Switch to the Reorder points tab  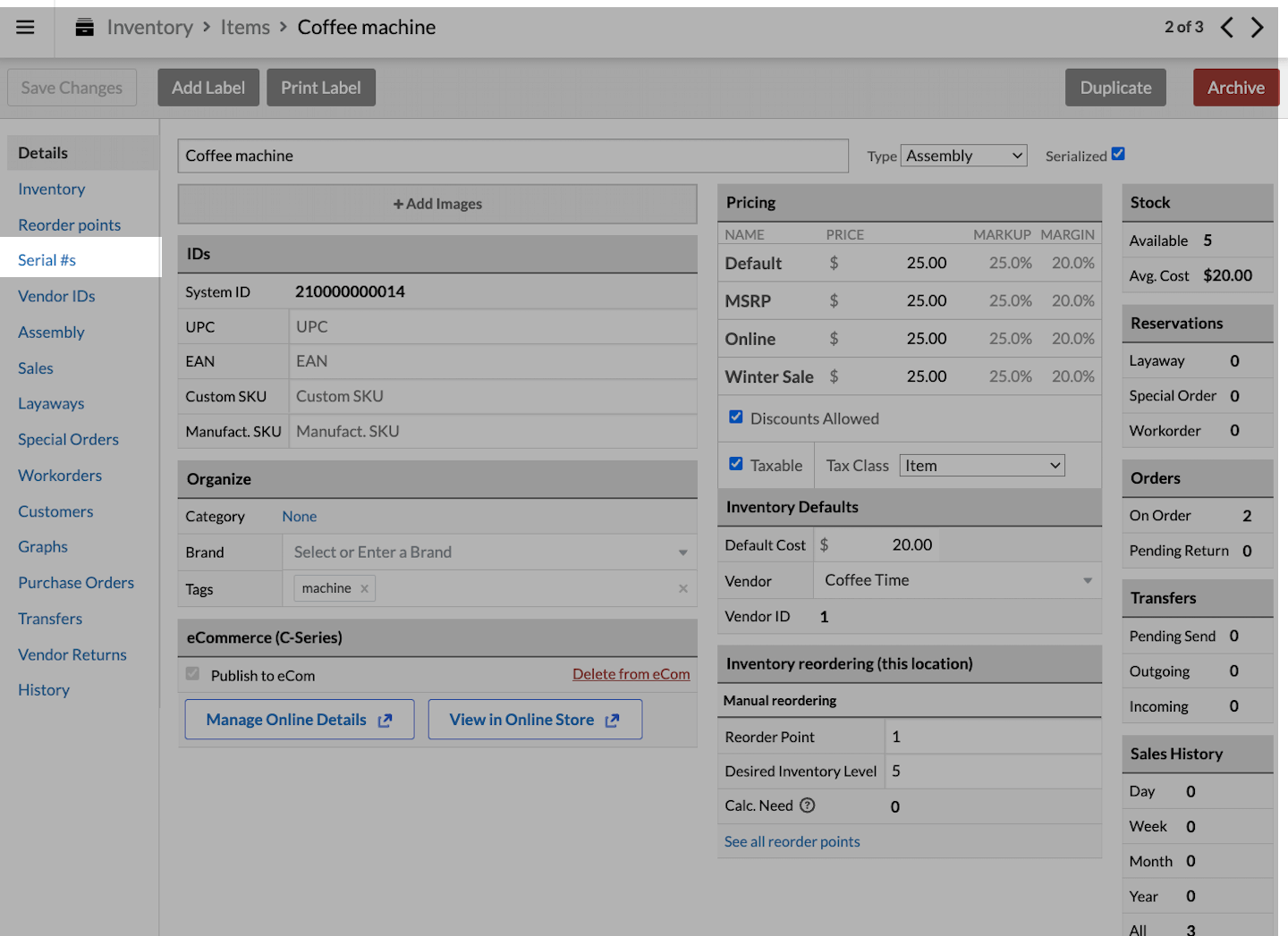coord(69,225)
